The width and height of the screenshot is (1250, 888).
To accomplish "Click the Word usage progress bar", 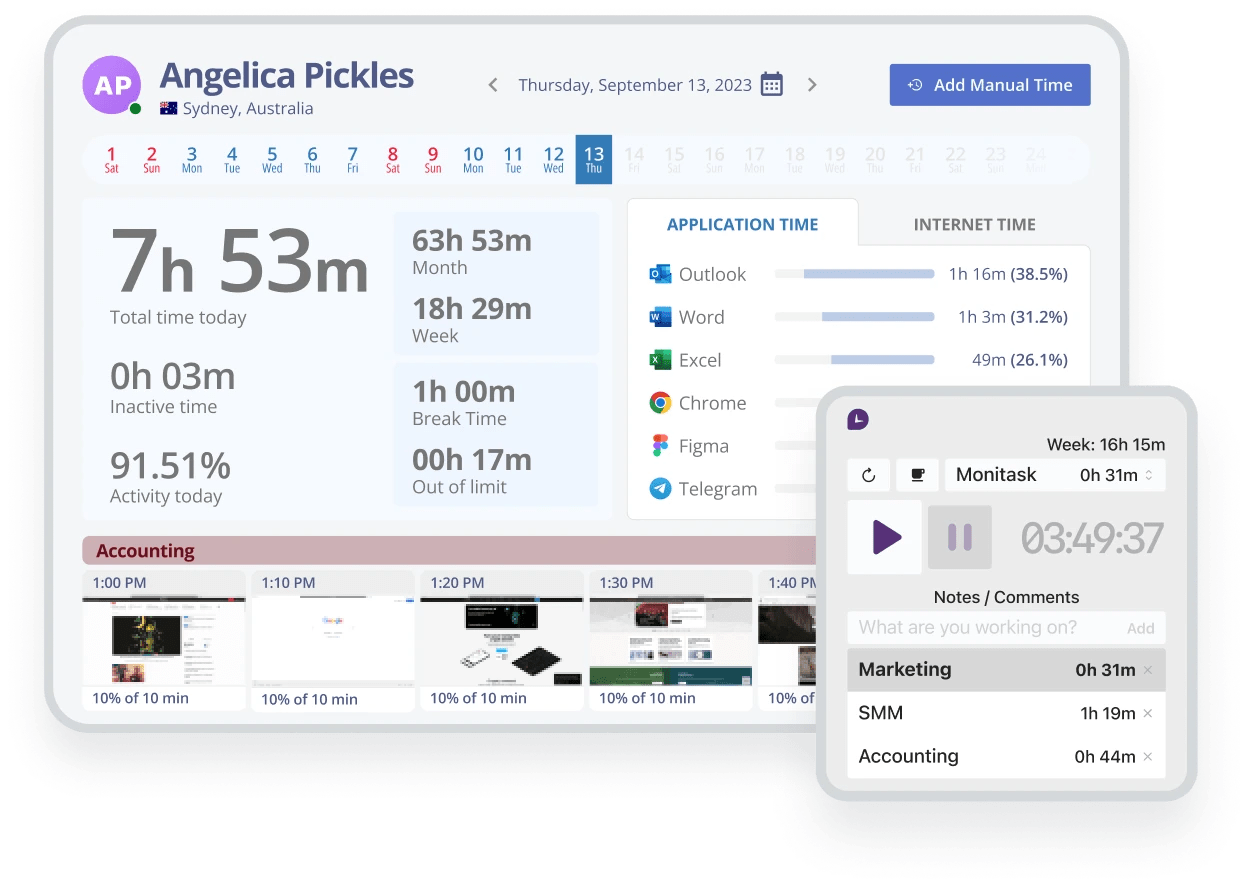I will click(x=854, y=317).
